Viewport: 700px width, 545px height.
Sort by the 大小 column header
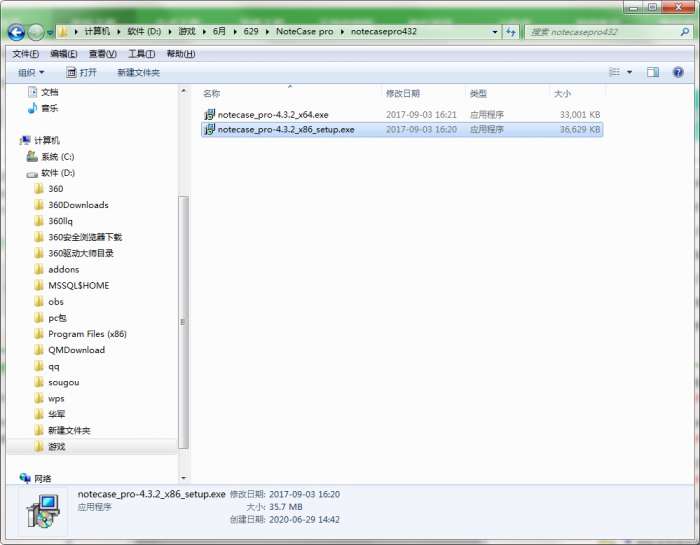(562, 94)
